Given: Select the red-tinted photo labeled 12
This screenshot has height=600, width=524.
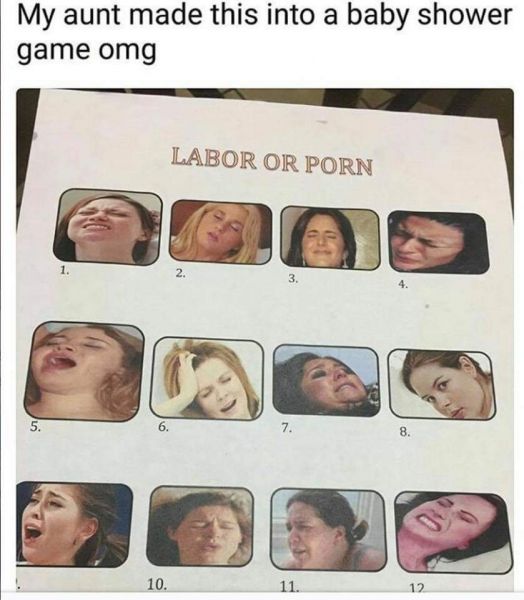Looking at the screenshot, I should 454,533.
